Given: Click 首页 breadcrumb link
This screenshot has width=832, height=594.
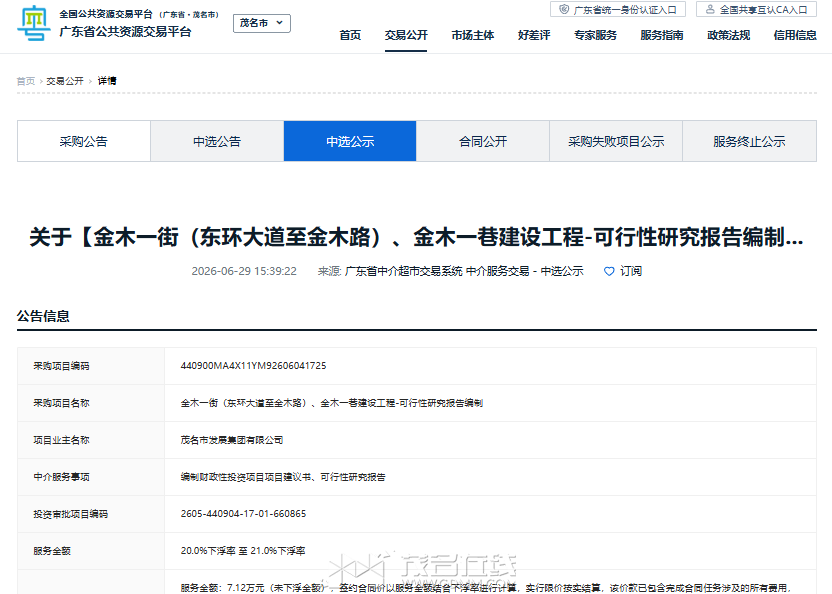Looking at the screenshot, I should 25,81.
